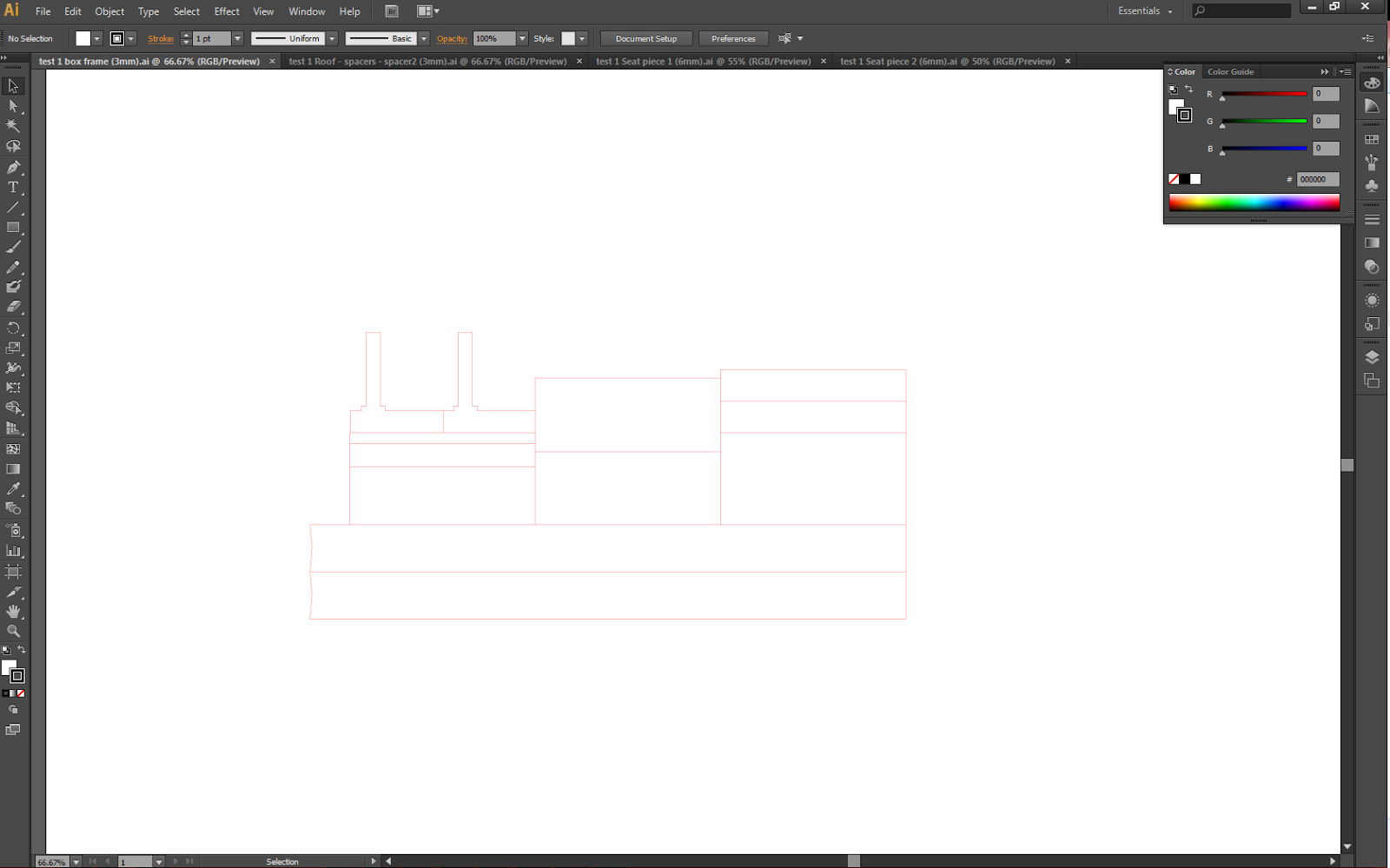Click the red R slider
Image resolution: width=1390 pixels, height=868 pixels.
coord(1264,94)
